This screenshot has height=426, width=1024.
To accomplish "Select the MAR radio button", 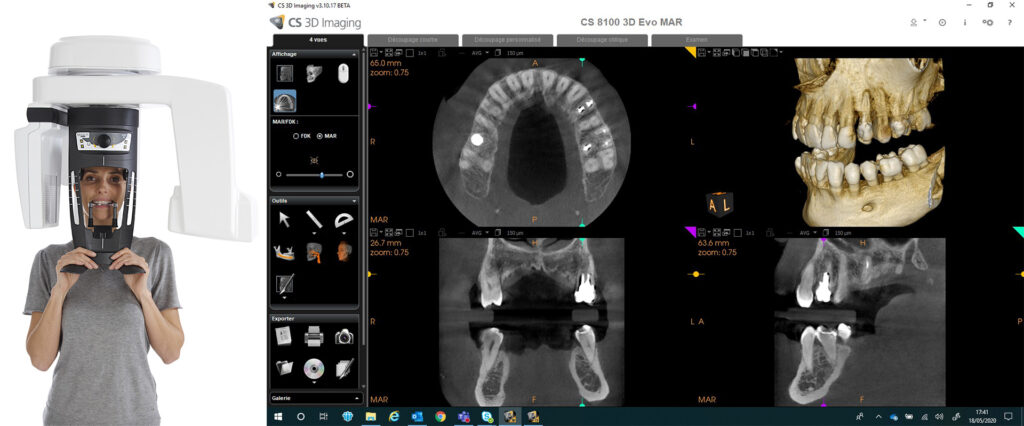I will (319, 136).
